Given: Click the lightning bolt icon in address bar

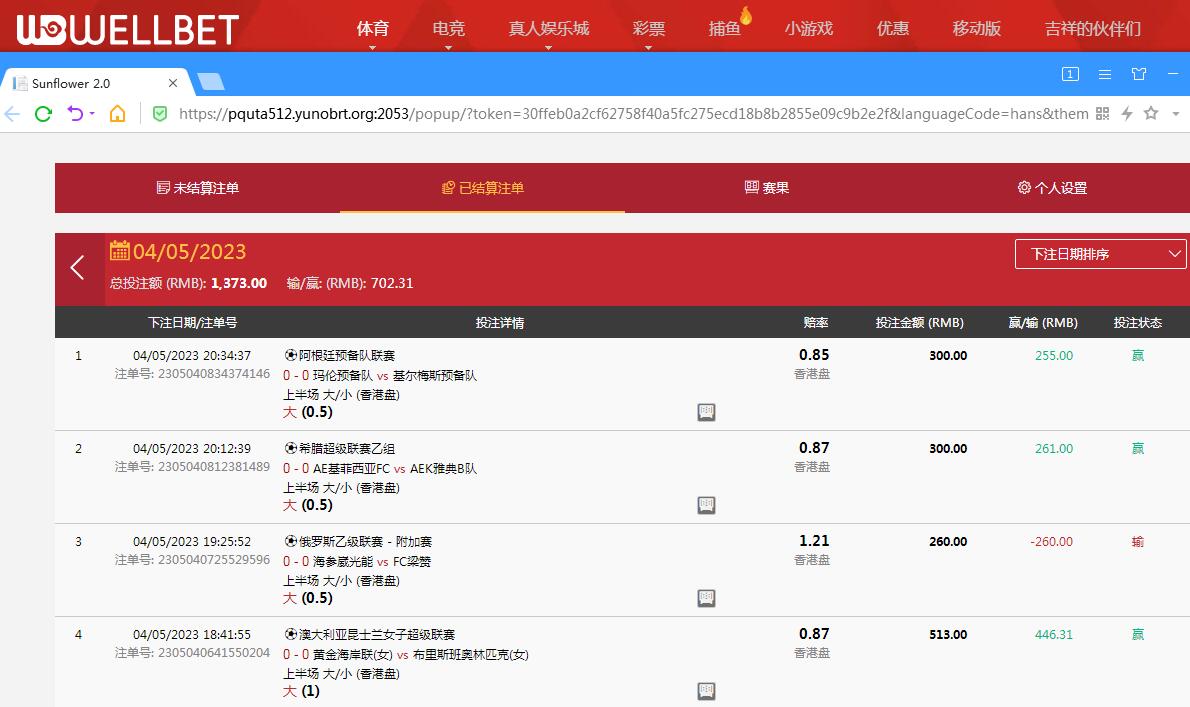Looking at the screenshot, I should click(x=1127, y=114).
